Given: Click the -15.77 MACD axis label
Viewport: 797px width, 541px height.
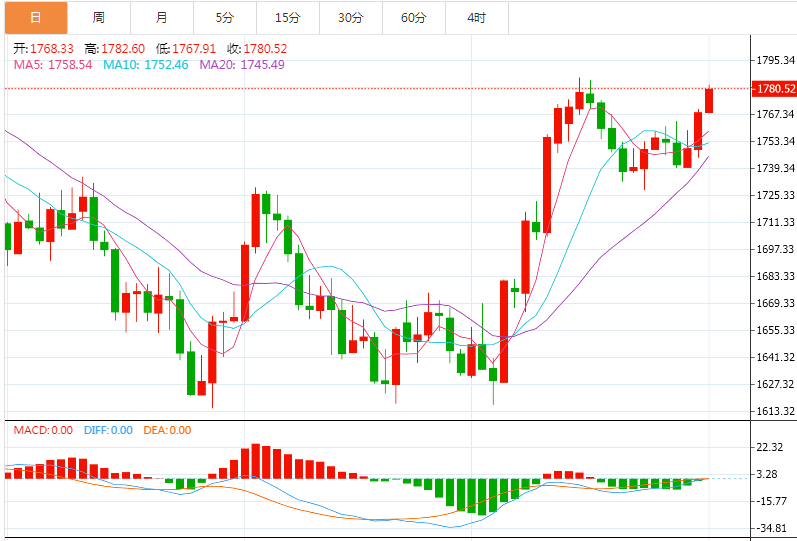Looking at the screenshot, I should point(770,501).
